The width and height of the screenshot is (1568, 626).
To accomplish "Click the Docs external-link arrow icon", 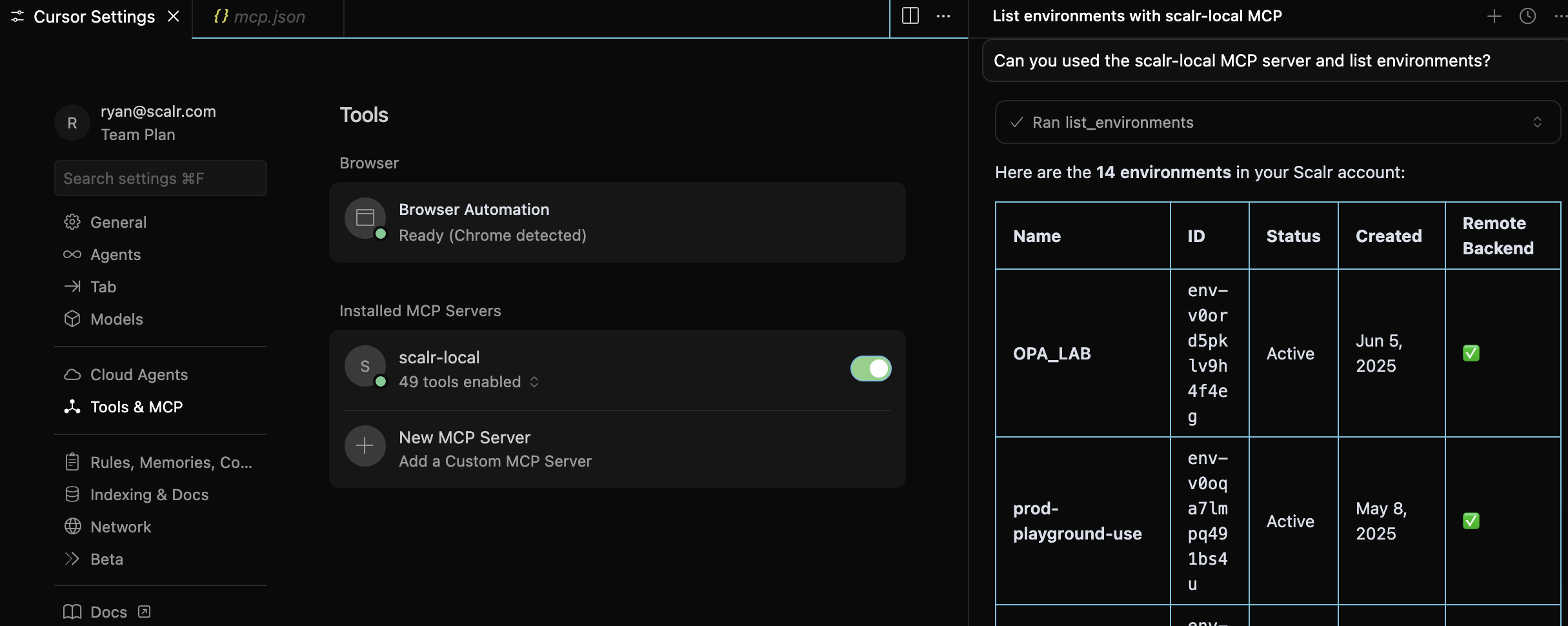I will pyautogui.click(x=145, y=611).
